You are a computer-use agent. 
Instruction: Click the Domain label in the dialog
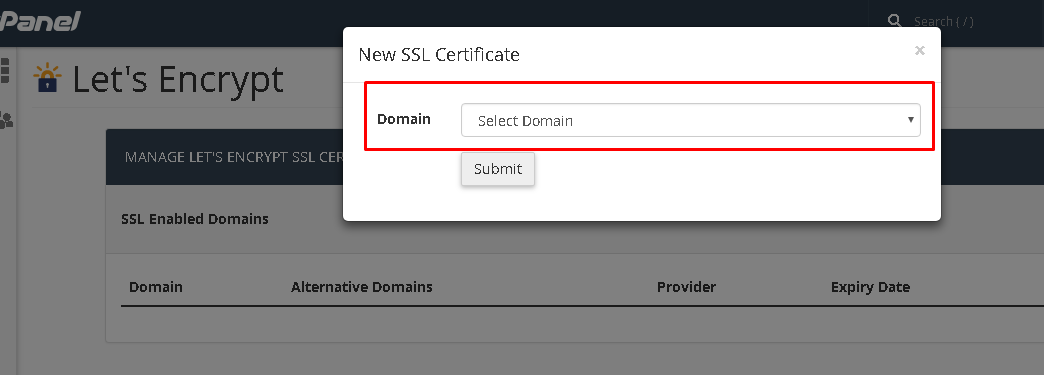[403, 119]
